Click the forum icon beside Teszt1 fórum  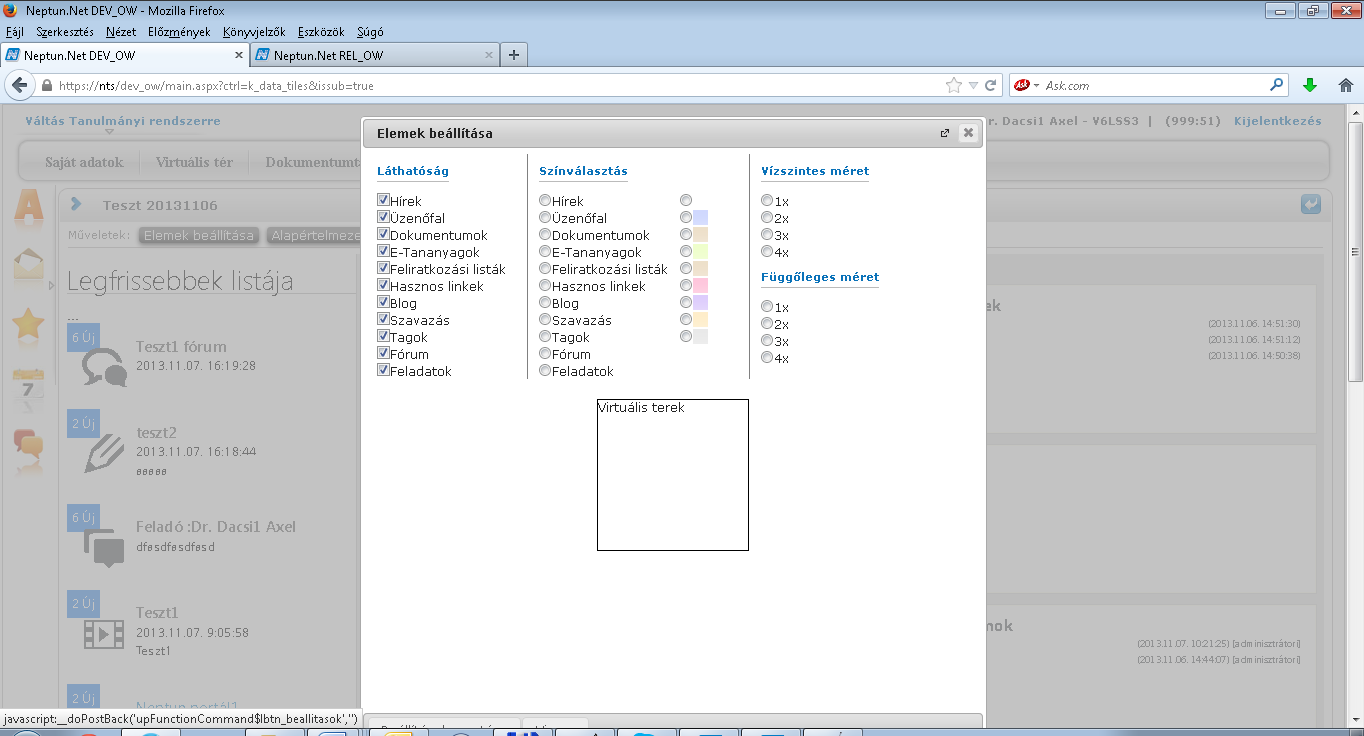104,366
